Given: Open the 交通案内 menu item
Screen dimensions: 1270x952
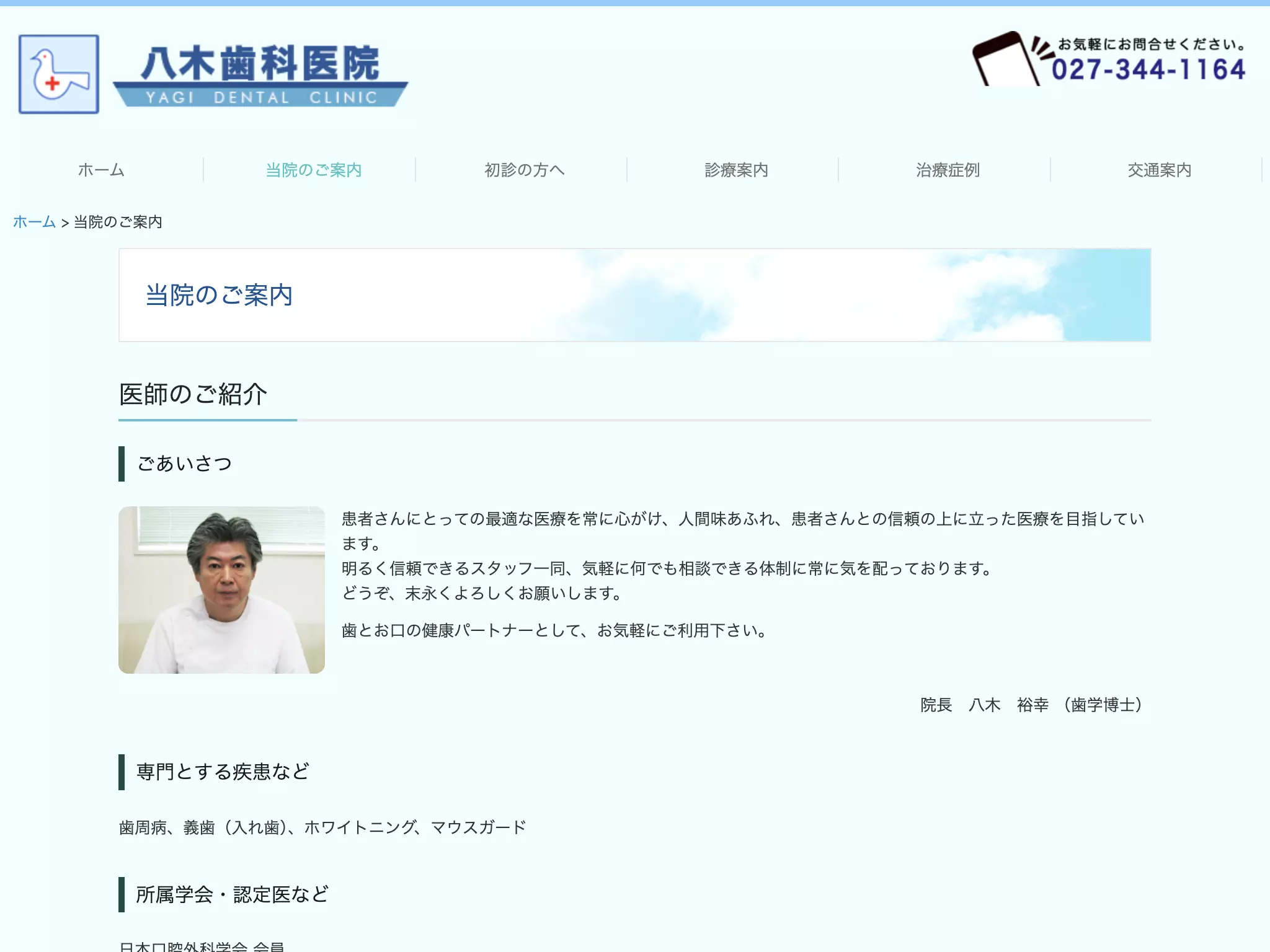Looking at the screenshot, I should (1160, 170).
